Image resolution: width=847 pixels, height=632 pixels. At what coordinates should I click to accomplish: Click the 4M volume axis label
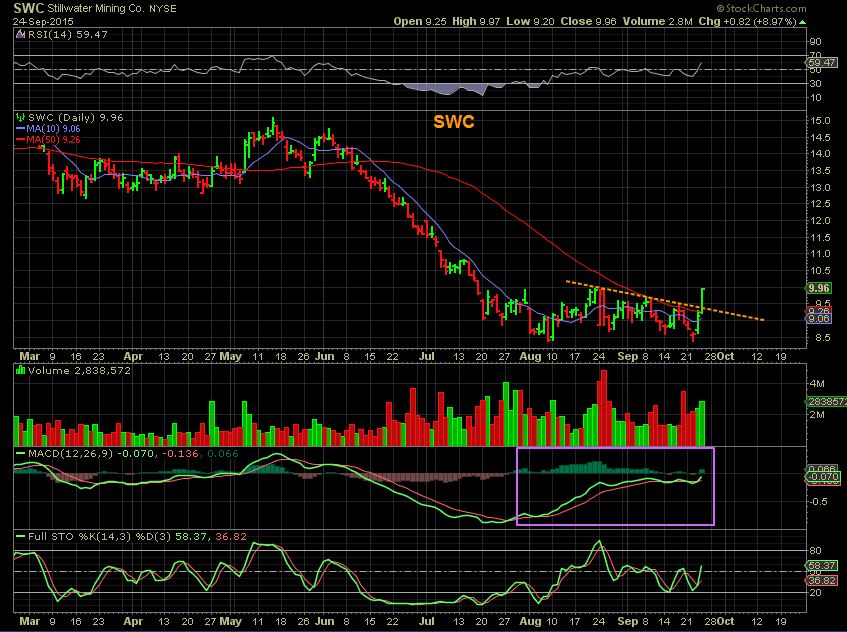click(x=817, y=384)
